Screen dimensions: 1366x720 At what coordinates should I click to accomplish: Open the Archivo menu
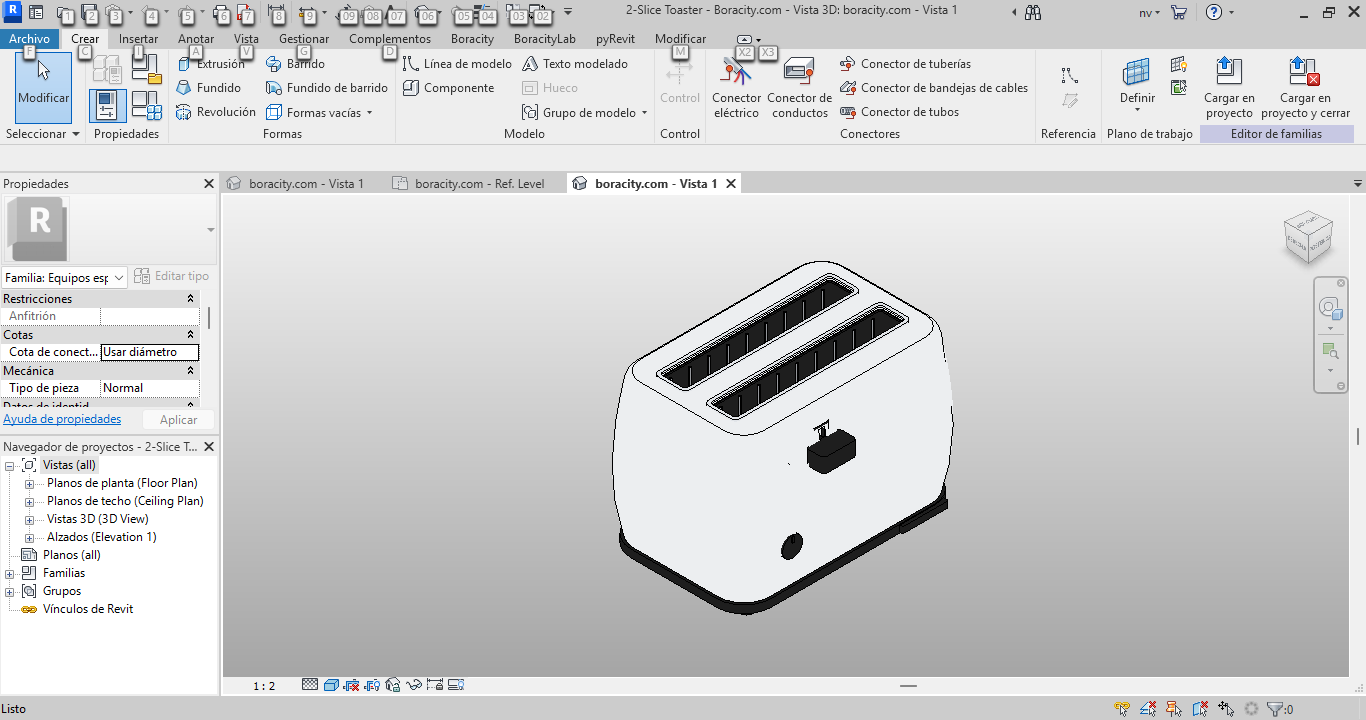29,39
